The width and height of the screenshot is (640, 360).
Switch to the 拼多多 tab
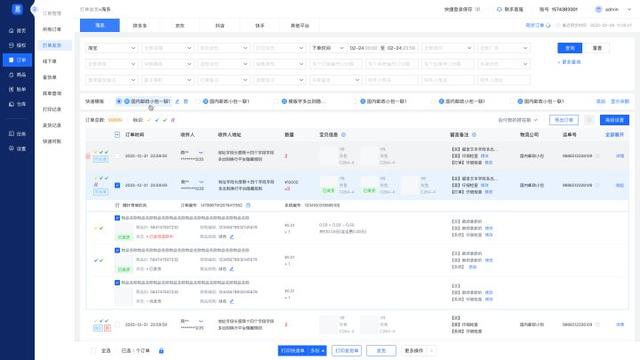pyautogui.click(x=140, y=25)
